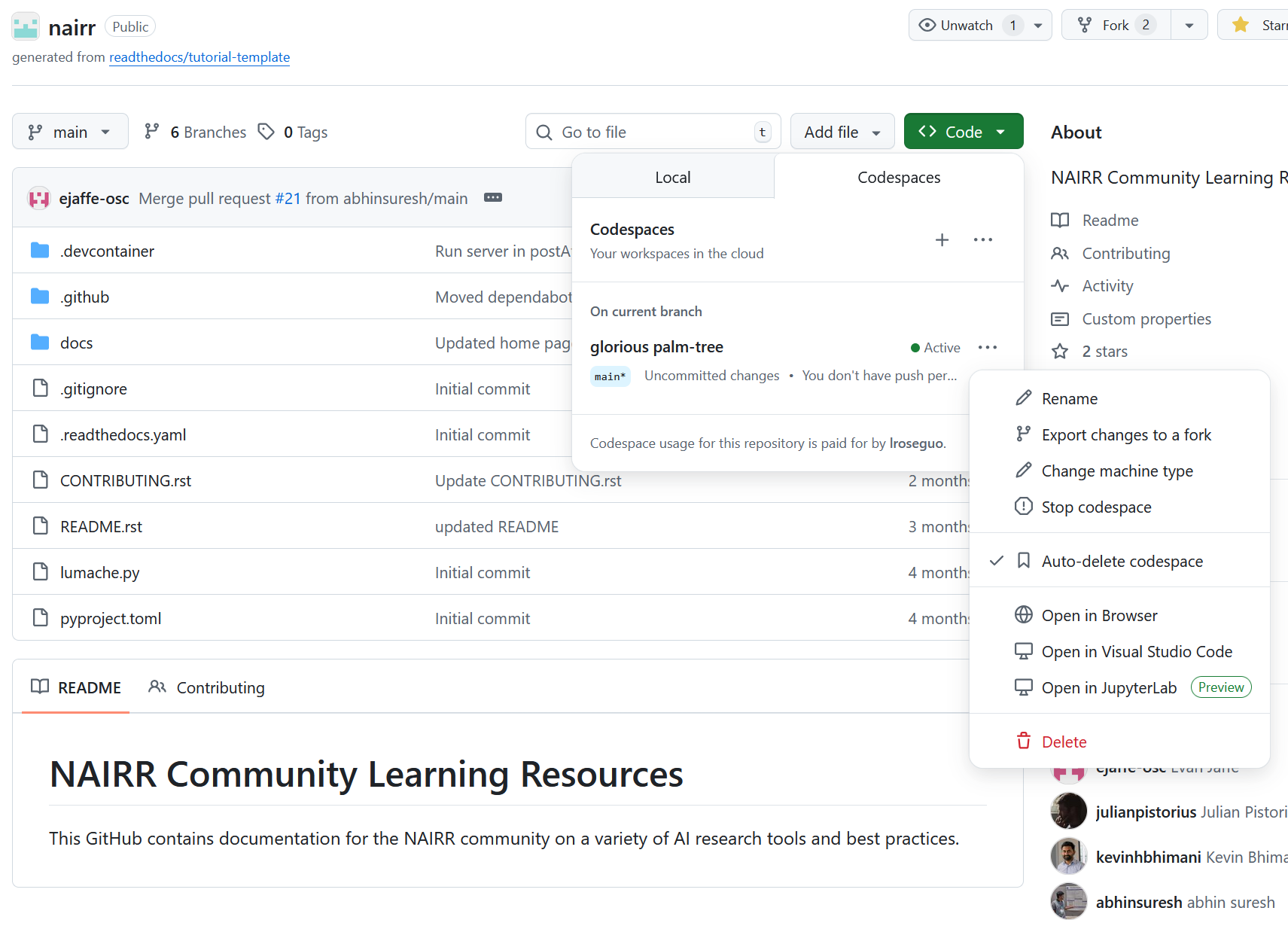Expand the Unwatch notification options arrow

pyautogui.click(x=1038, y=26)
